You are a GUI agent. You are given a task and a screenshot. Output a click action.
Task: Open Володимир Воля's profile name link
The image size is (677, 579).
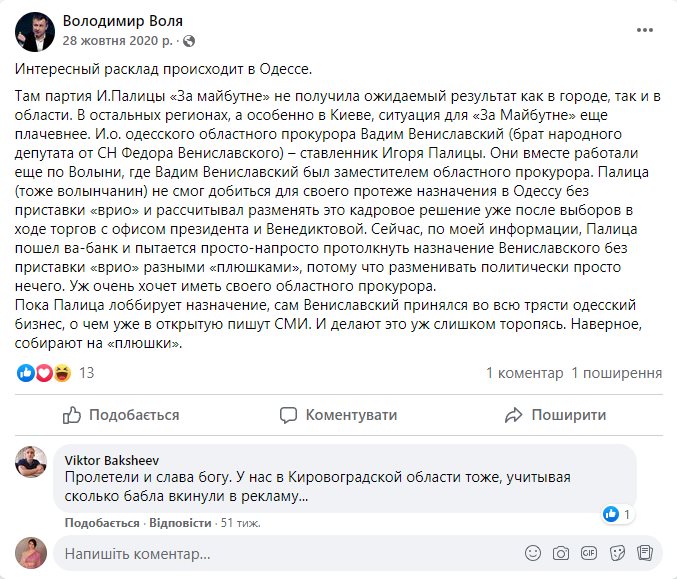point(123,21)
